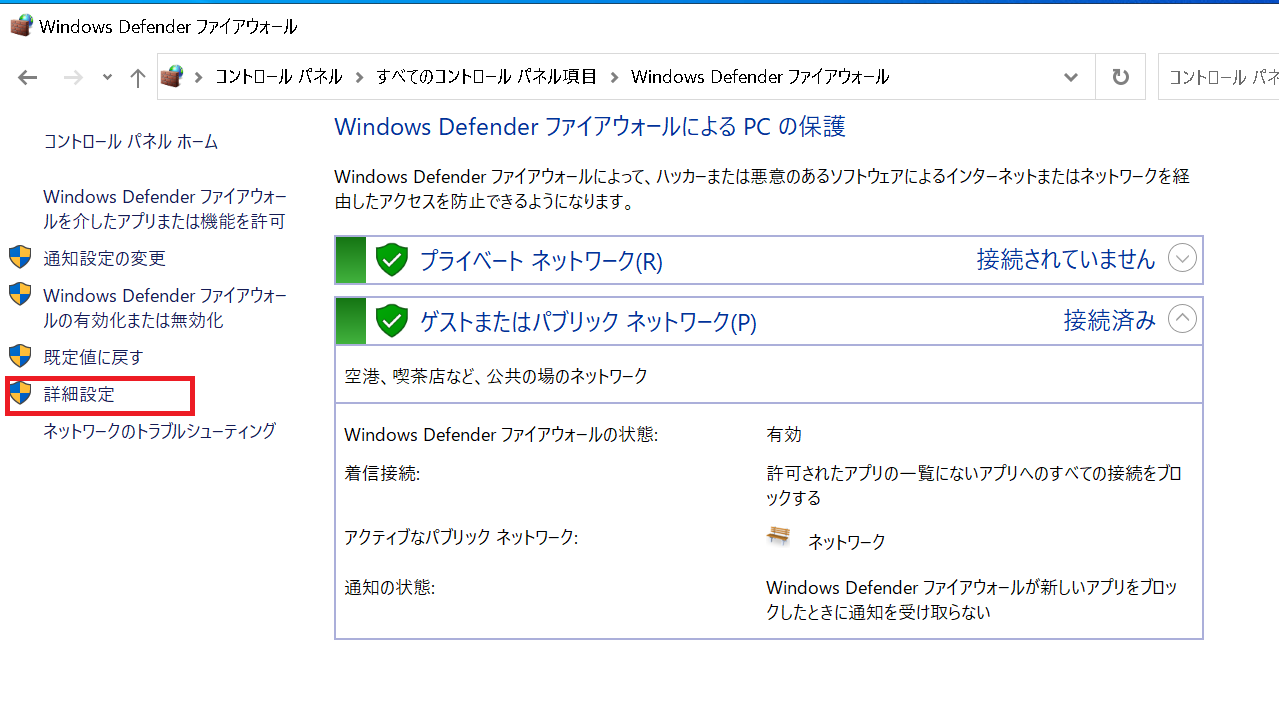
Task: Select すべてのコントロール パネル項目 breadcrumb
Action: (x=486, y=77)
